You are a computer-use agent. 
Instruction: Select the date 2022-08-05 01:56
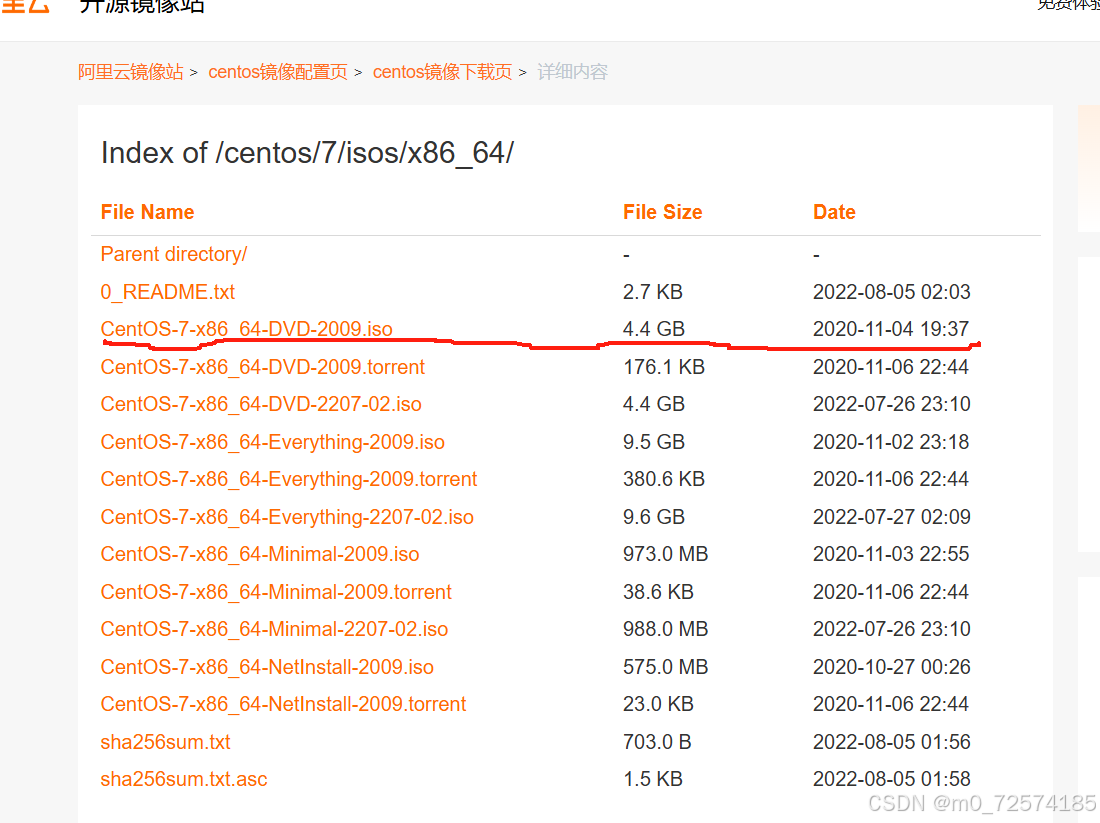pos(892,742)
